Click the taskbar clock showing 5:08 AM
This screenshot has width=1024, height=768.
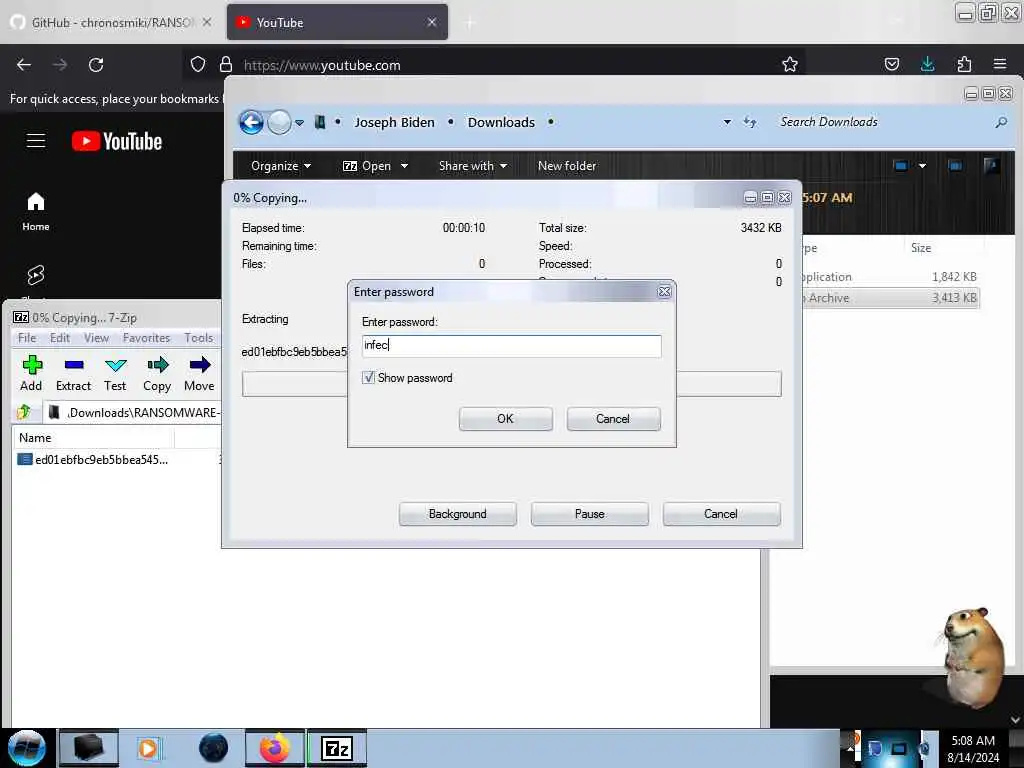click(x=973, y=748)
